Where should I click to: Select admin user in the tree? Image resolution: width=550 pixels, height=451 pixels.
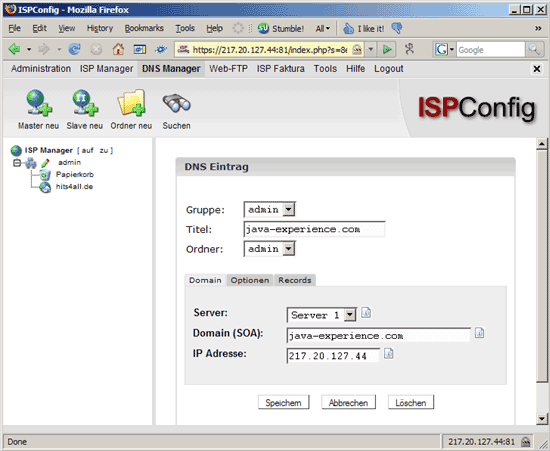click(x=69, y=162)
